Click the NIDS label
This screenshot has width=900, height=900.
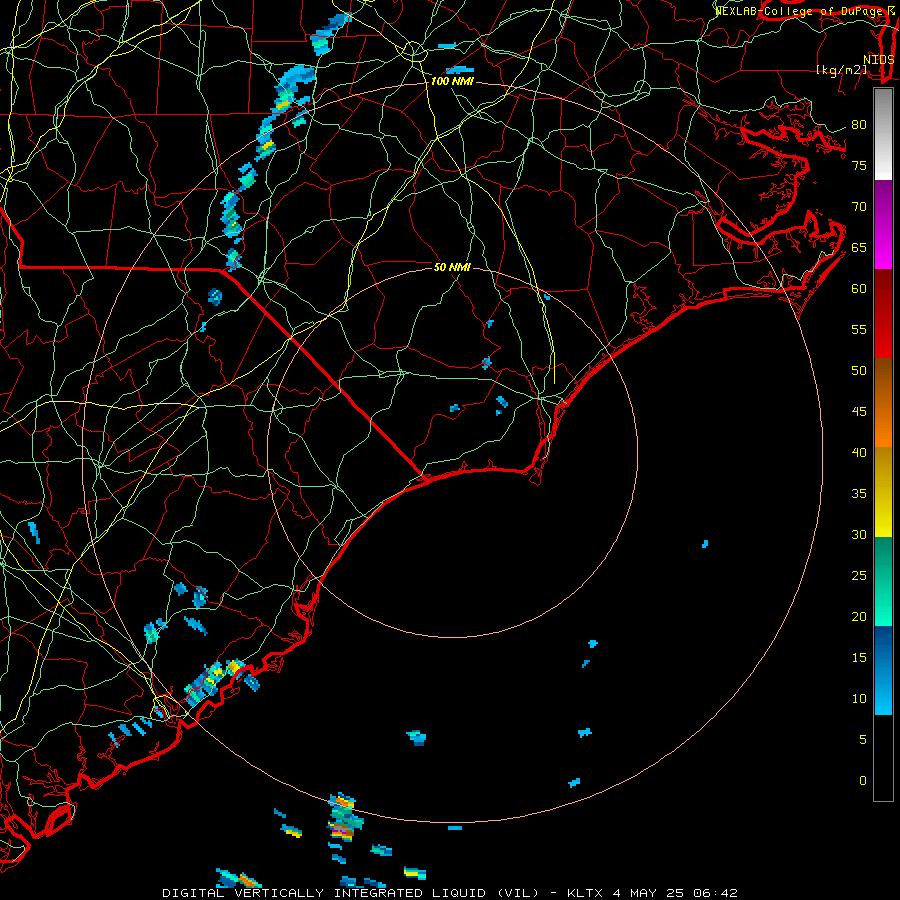pyautogui.click(x=878, y=60)
